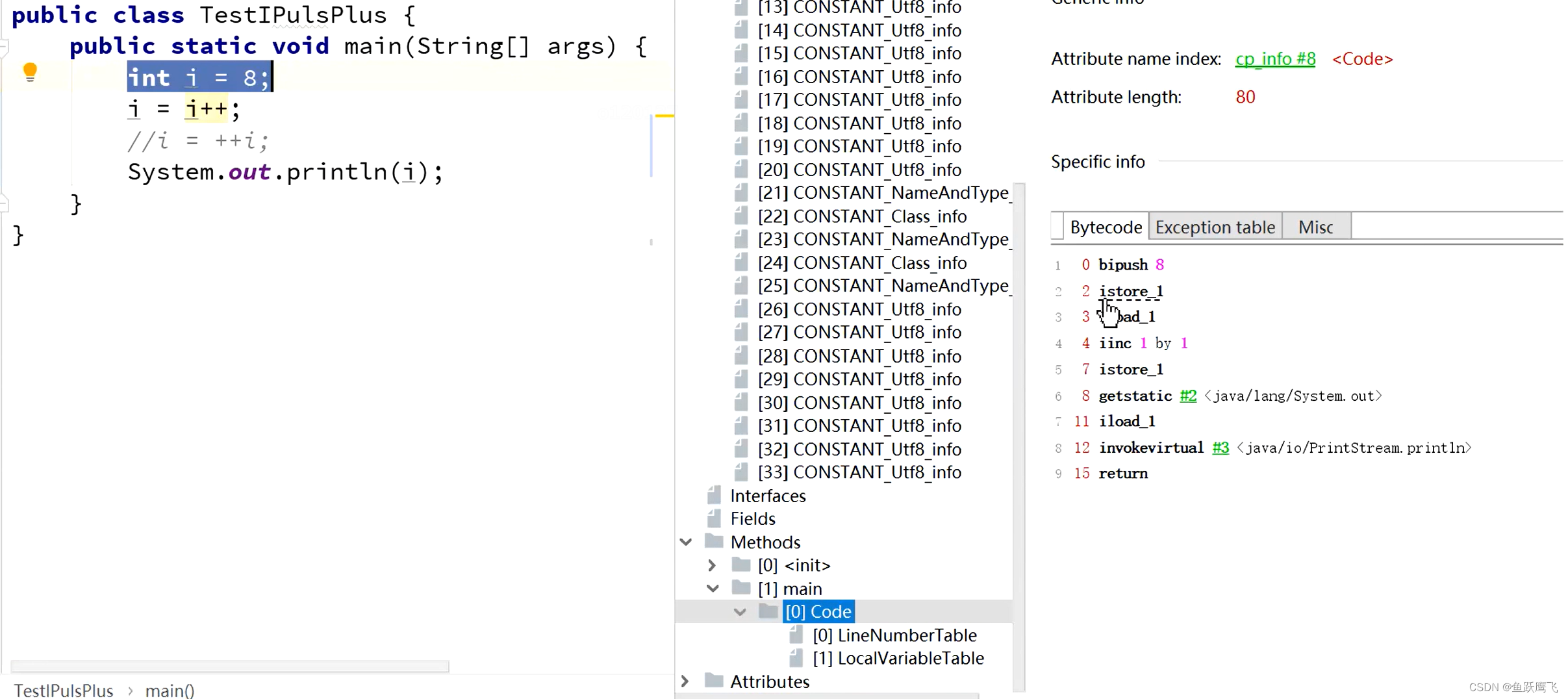Click main() in the breadcrumb bar
1568x699 pixels.
point(170,690)
